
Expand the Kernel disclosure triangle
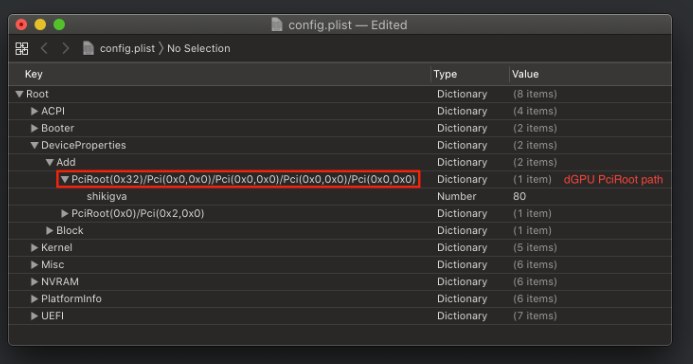[x=34, y=248]
